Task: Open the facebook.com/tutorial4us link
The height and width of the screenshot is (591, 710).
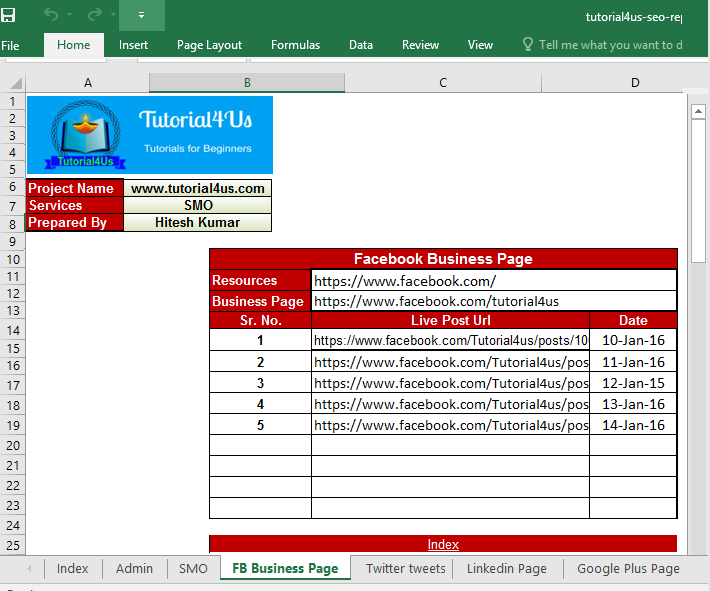Action: 437,302
